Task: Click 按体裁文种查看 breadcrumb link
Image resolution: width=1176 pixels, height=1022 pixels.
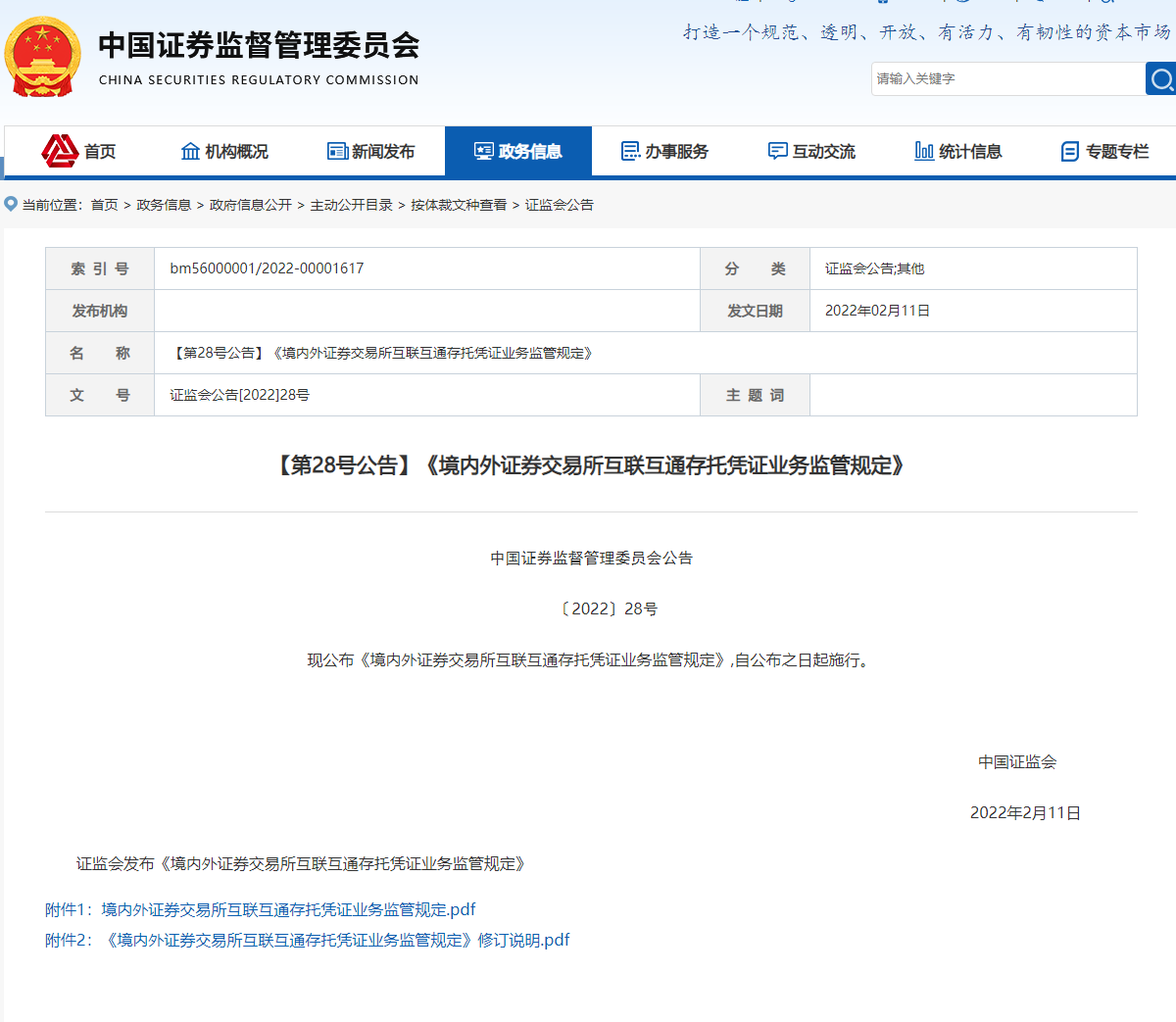Action: click(459, 205)
